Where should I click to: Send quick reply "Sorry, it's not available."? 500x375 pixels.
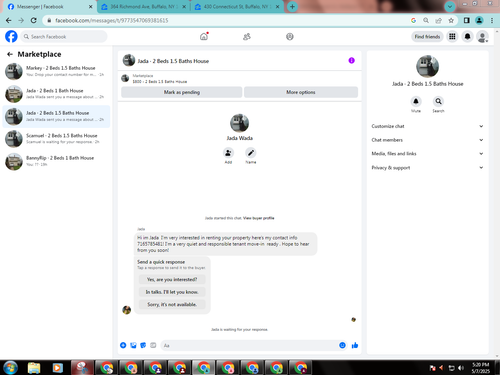pos(172,304)
